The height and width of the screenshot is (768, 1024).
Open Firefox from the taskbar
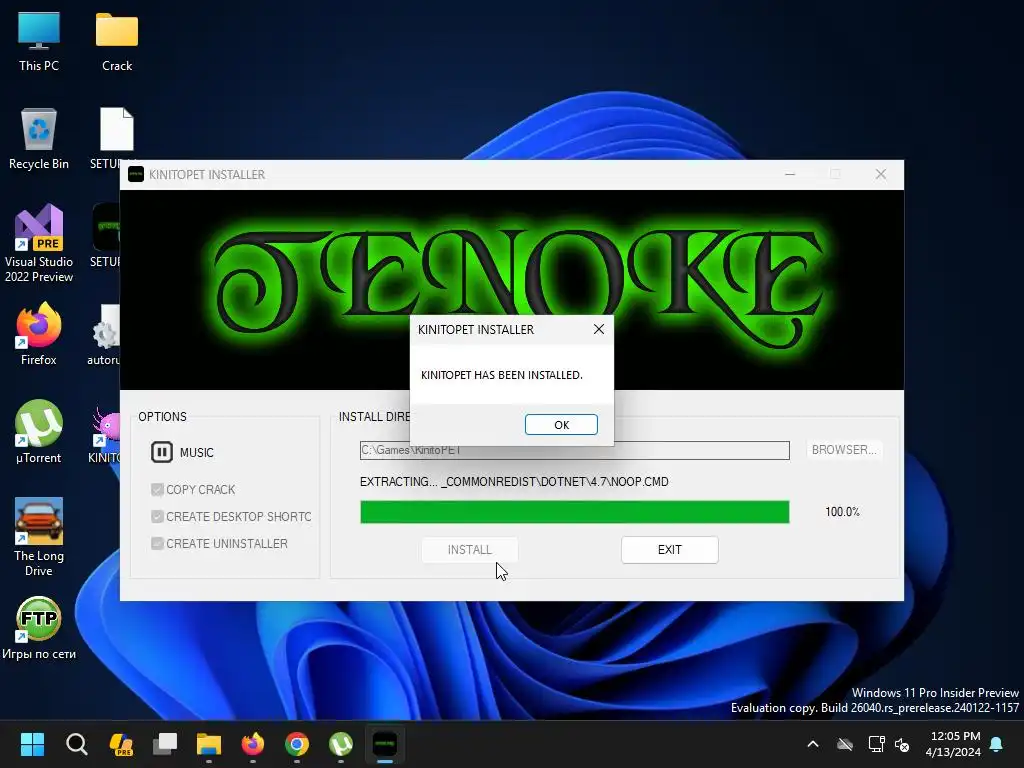tap(253, 744)
